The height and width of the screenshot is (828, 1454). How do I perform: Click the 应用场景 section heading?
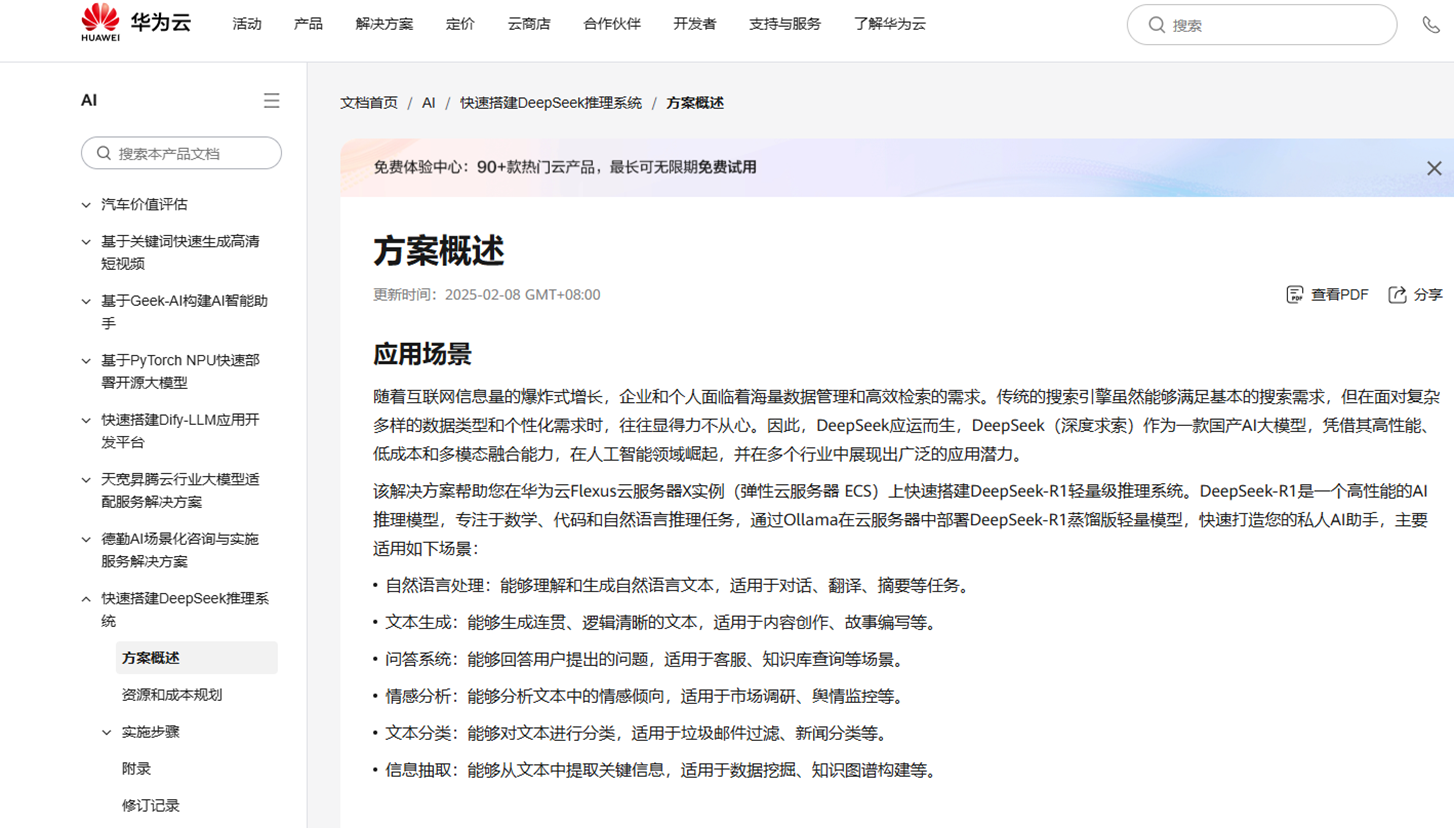click(422, 354)
